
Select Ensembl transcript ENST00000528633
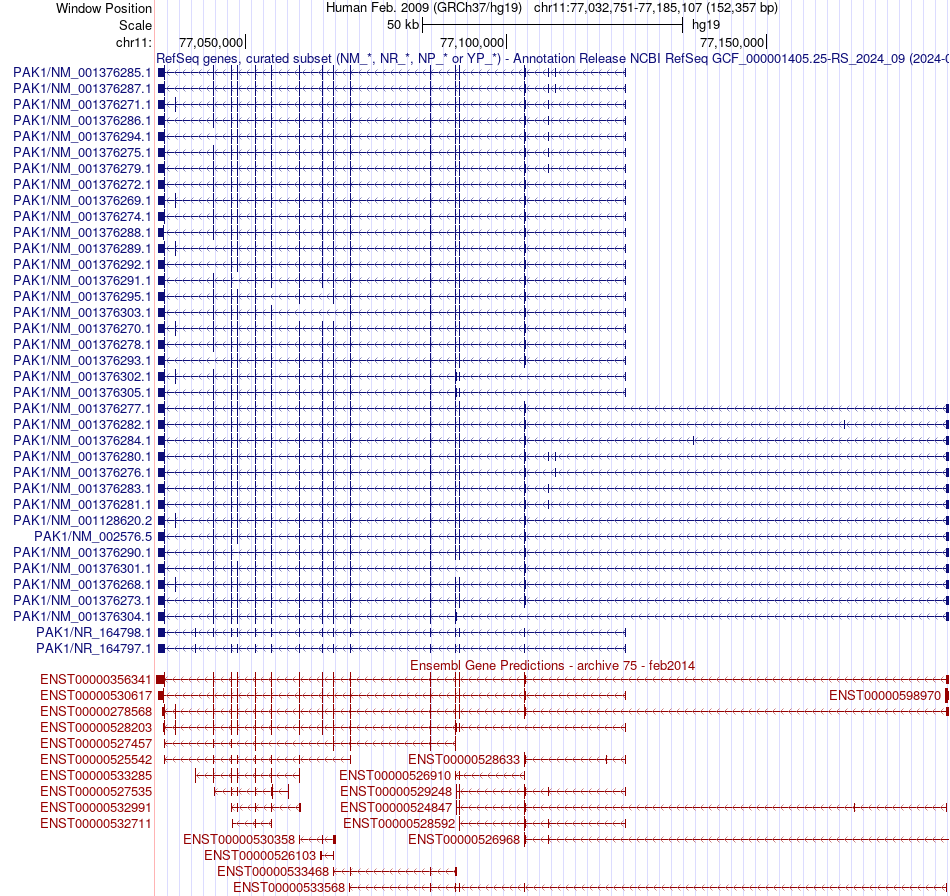click(x=464, y=760)
